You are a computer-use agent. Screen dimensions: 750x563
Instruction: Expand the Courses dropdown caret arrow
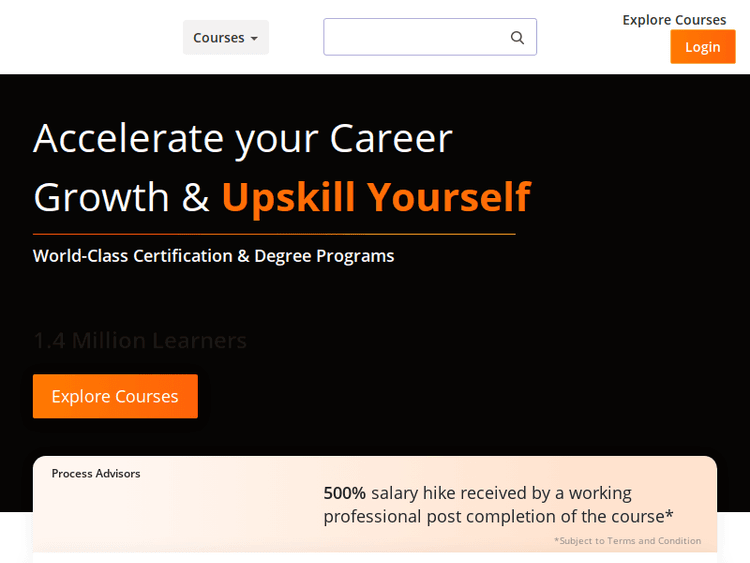[x=254, y=39]
